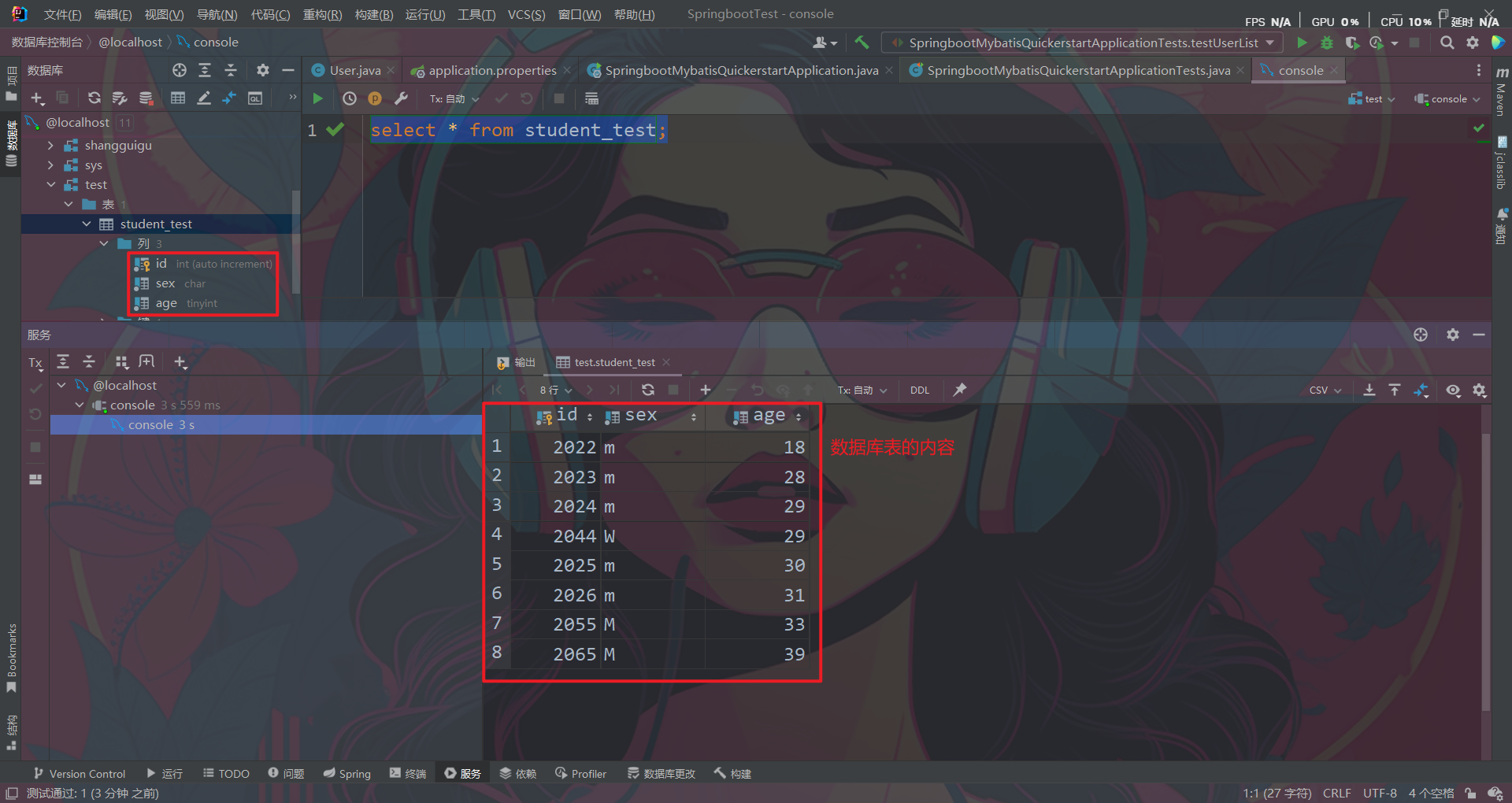Toggle the Maven side panel
The image size is (1512, 803).
pos(1502,92)
